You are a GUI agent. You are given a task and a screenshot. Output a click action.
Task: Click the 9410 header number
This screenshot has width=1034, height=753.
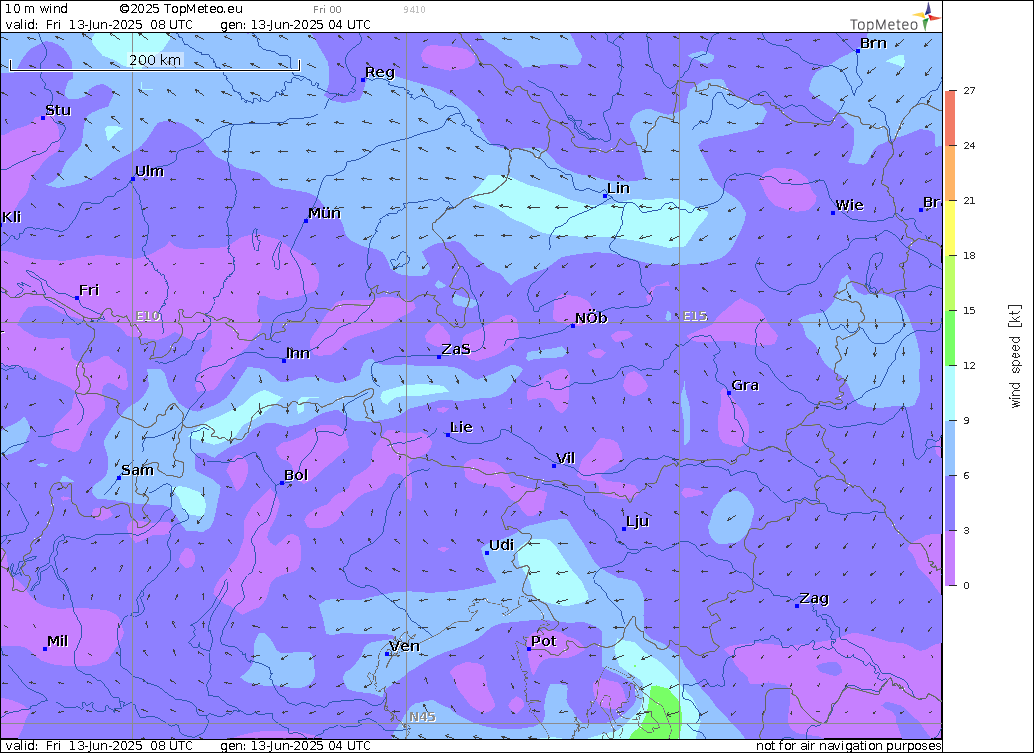click(x=414, y=9)
